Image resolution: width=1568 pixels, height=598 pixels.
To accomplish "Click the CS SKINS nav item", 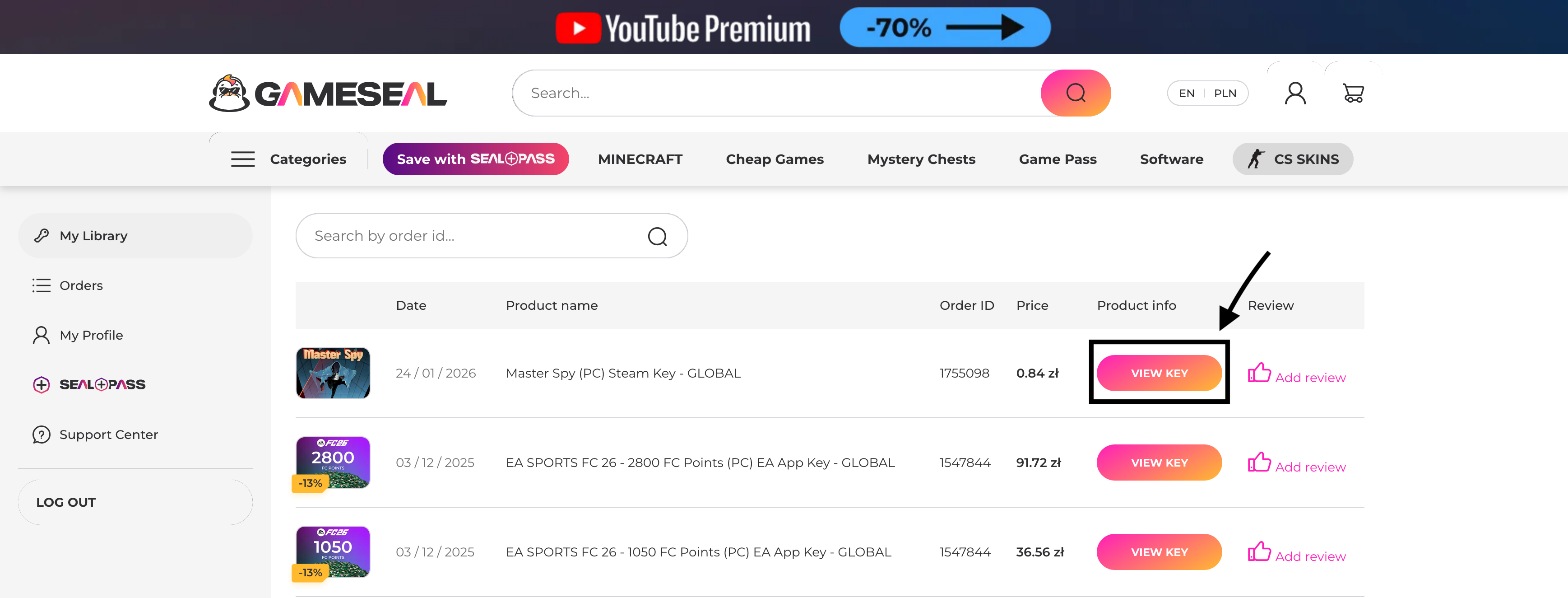I will coord(1292,159).
